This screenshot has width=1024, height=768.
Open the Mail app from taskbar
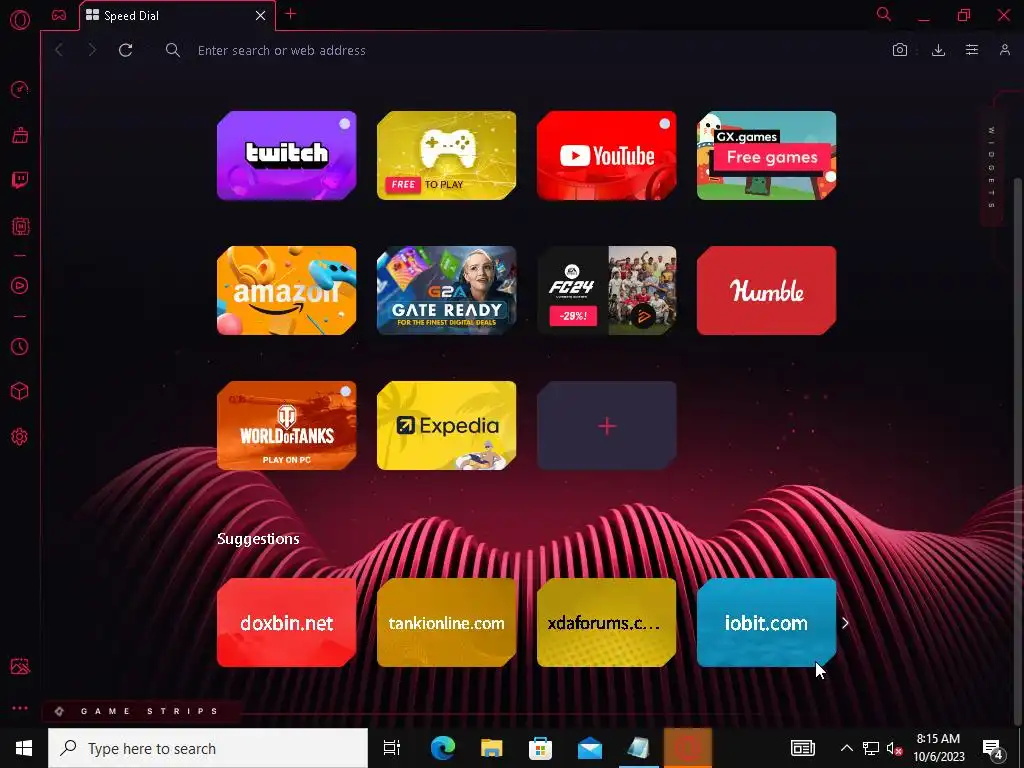[590, 748]
